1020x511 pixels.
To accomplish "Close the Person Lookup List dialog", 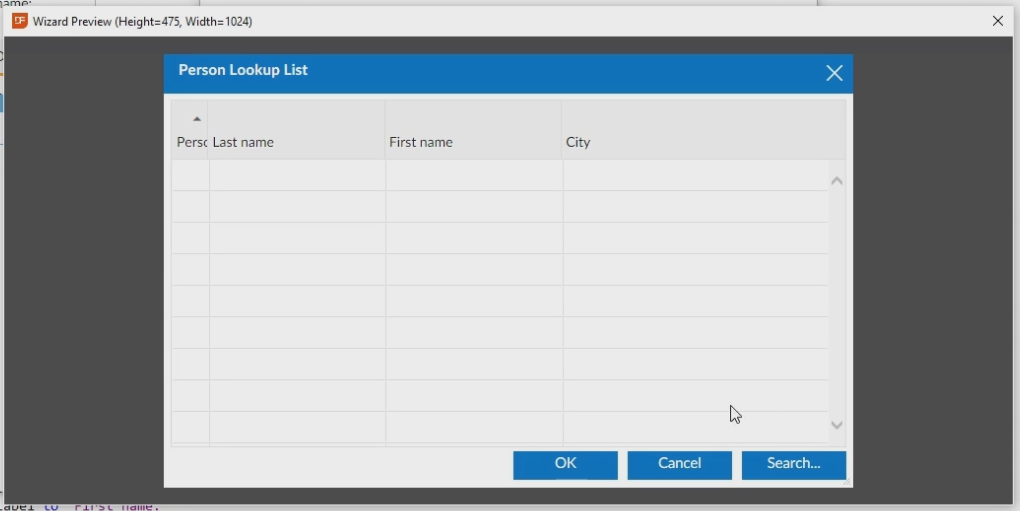I will [834, 73].
